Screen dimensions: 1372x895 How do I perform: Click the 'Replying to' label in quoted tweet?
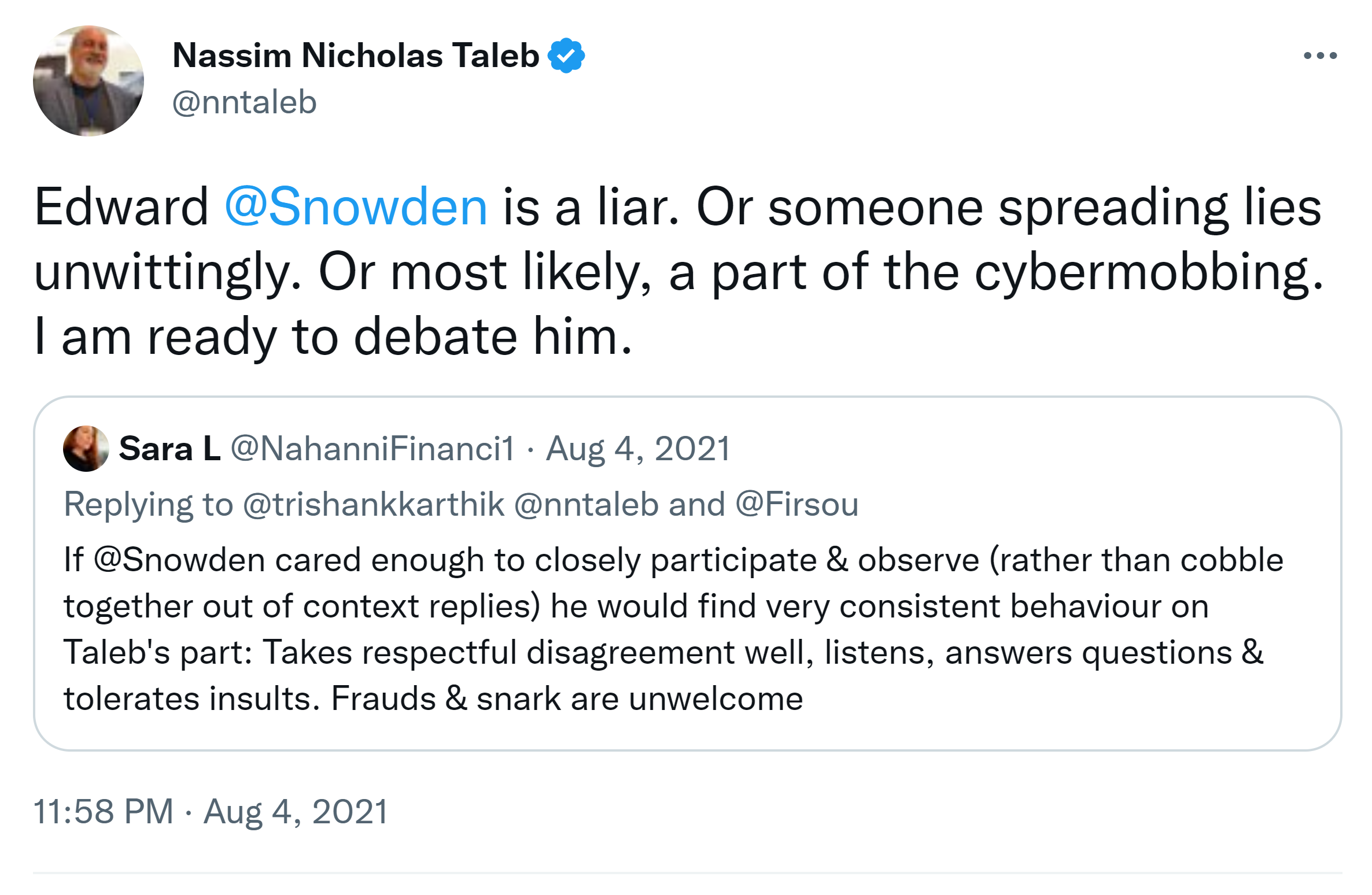point(148,504)
